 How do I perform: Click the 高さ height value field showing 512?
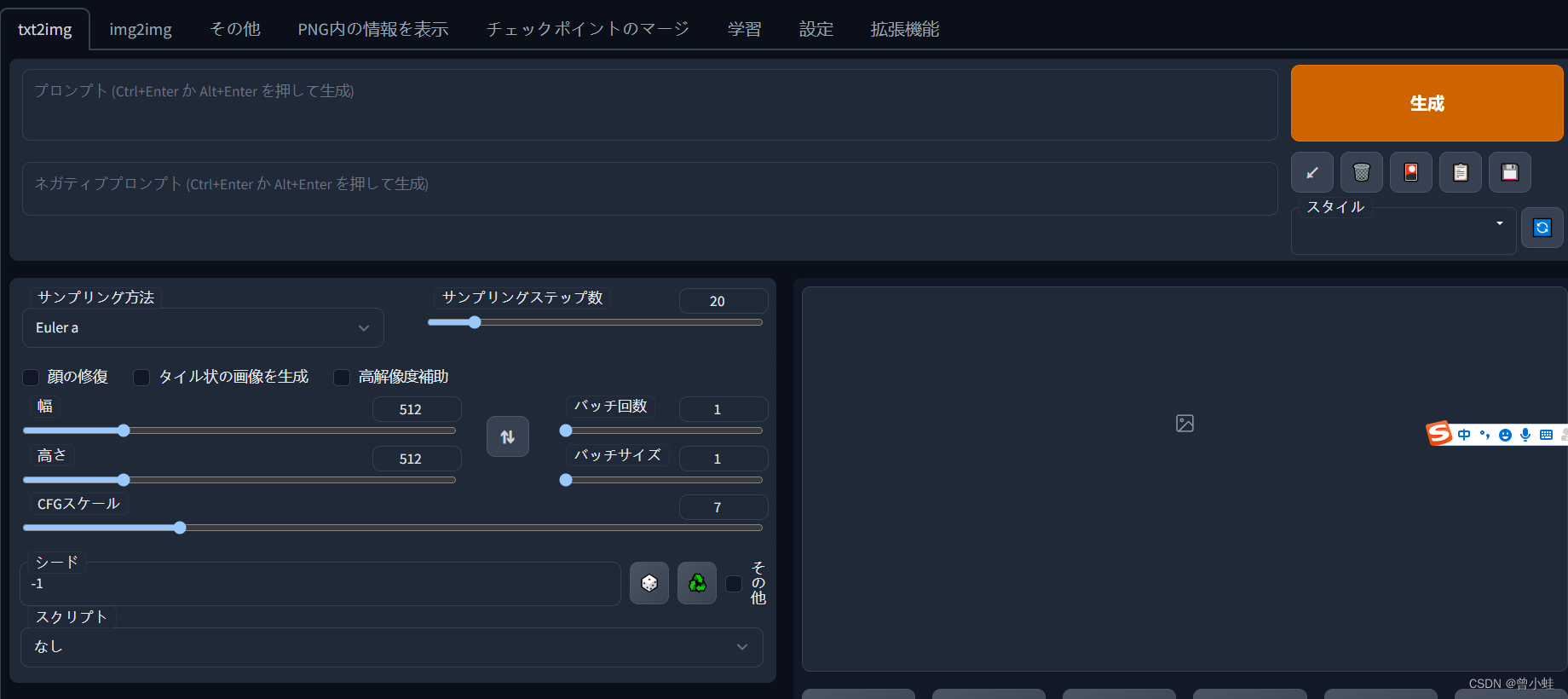point(417,459)
